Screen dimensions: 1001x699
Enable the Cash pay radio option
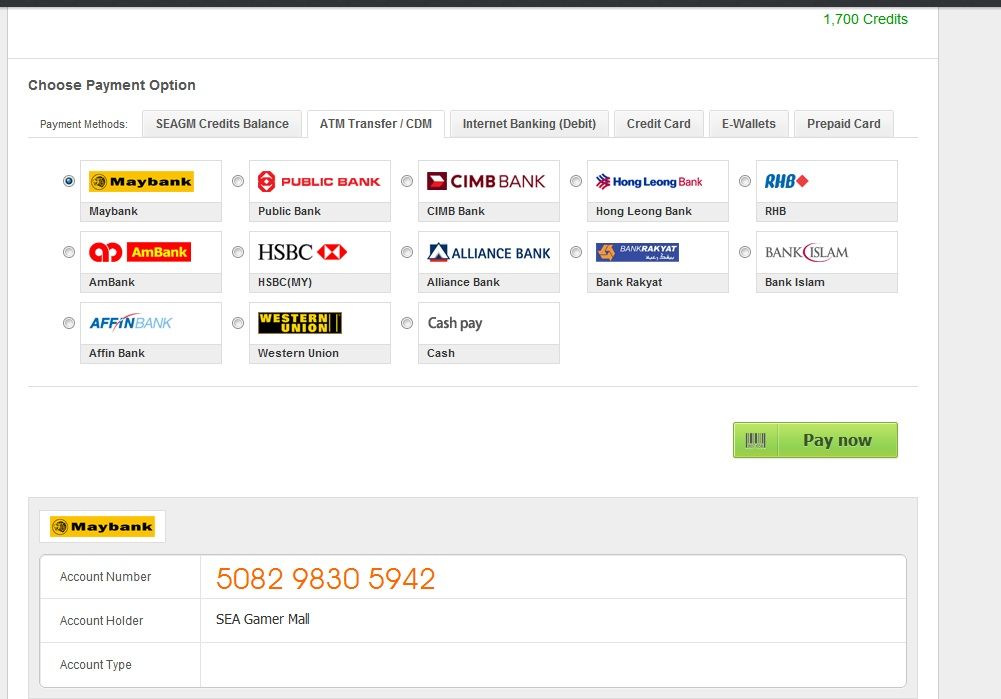[407, 323]
